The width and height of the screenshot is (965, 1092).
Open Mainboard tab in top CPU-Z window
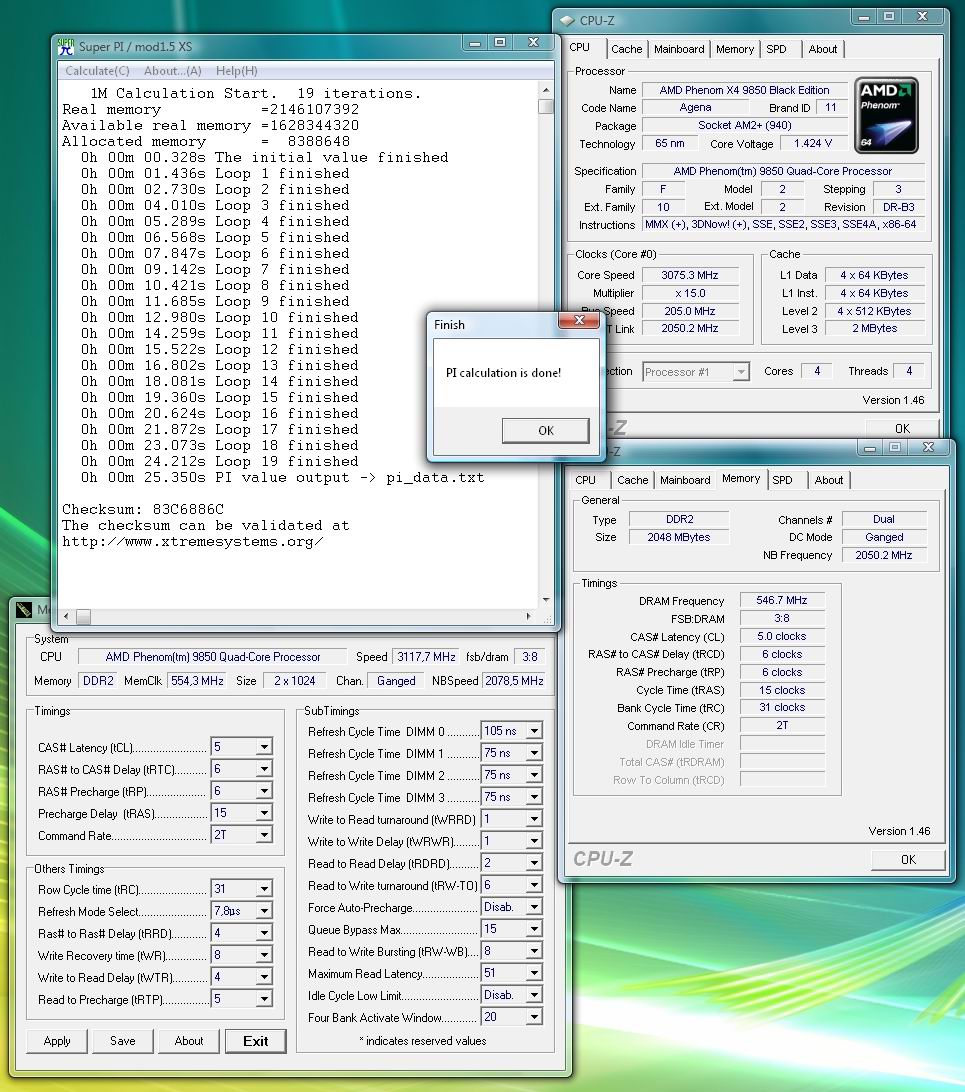679,49
